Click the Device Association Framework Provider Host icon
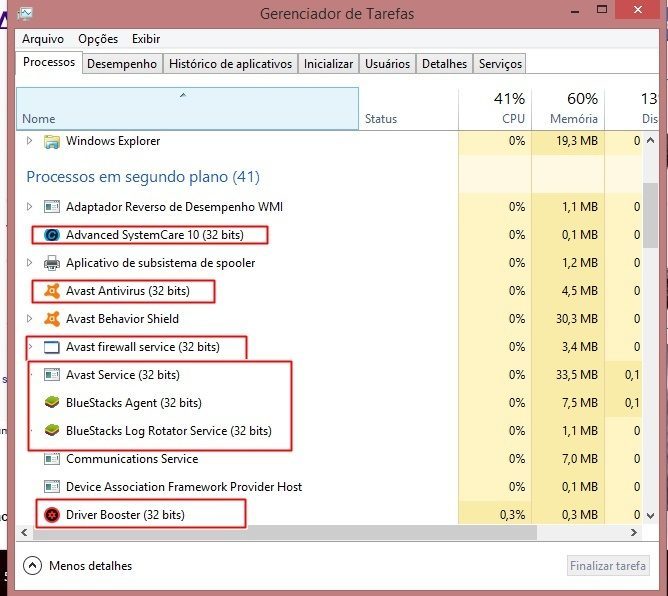 click(x=52, y=487)
